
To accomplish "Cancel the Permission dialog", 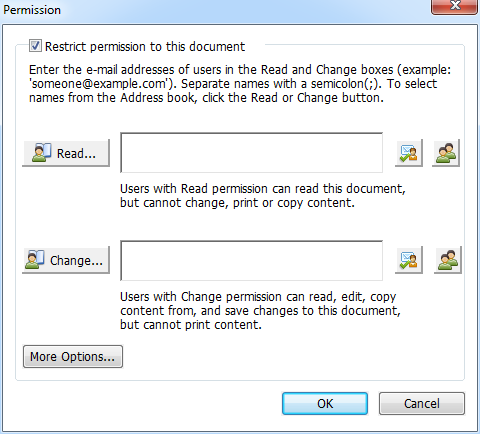I will tap(422, 404).
